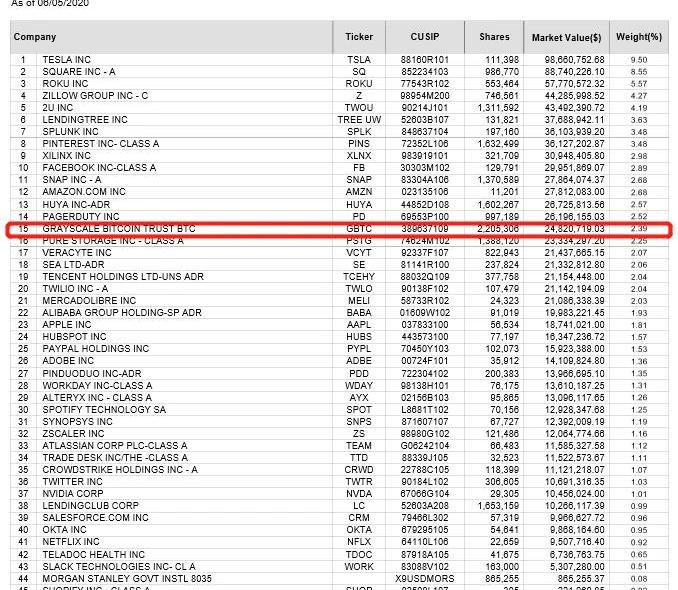This screenshot has height=590, width=678.
Task: Click the SNPS ticker cell
Action: pos(359,422)
